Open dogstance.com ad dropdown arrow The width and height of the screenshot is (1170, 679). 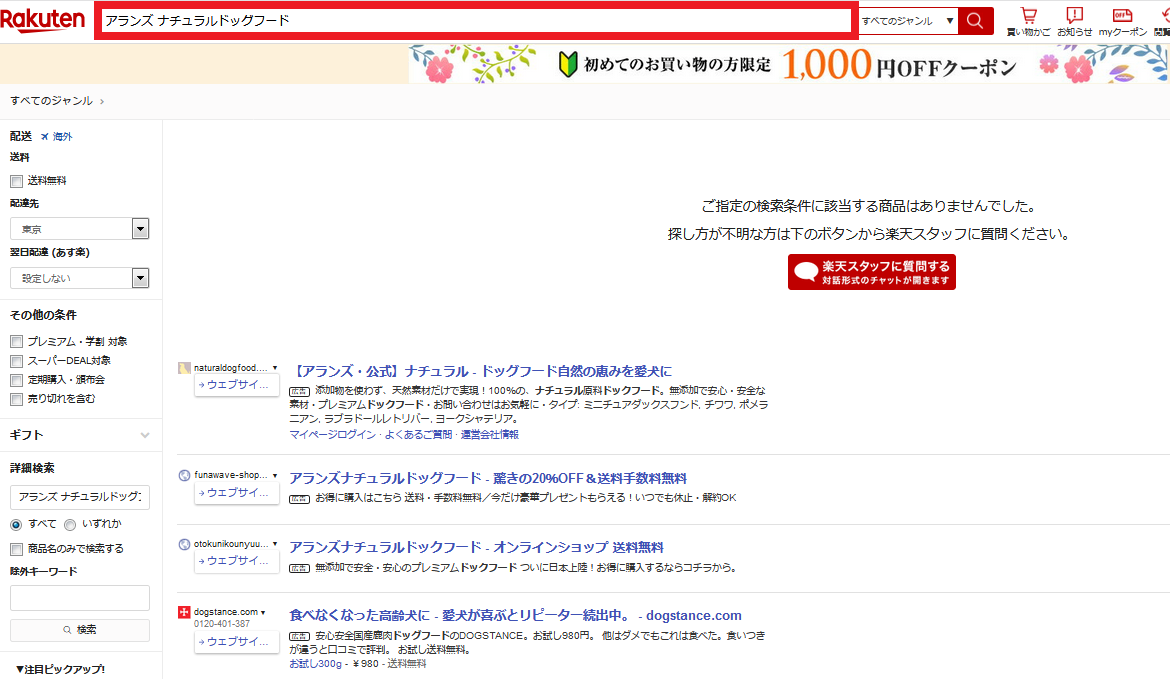263,613
